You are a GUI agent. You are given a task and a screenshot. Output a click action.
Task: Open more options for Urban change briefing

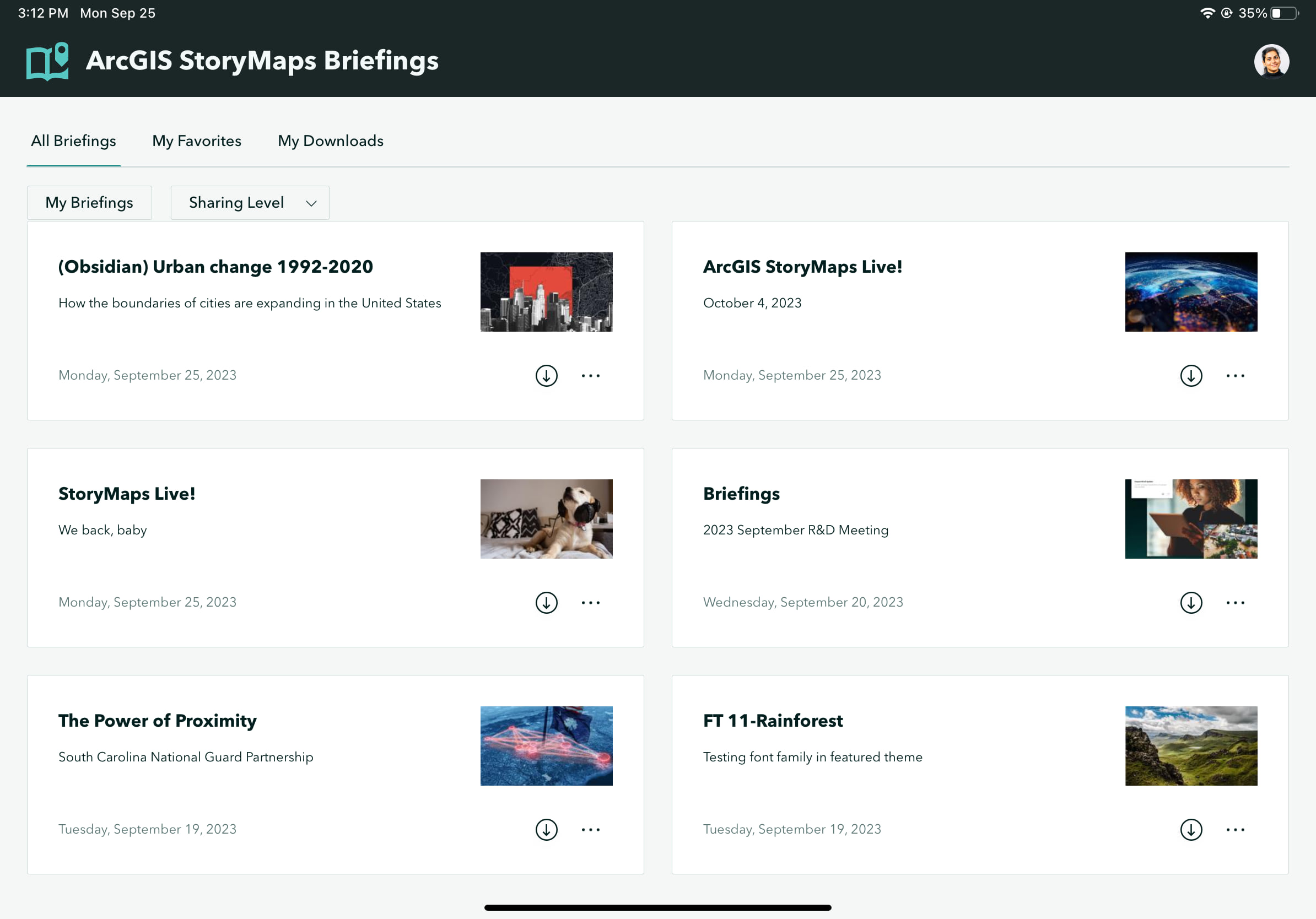pos(590,376)
